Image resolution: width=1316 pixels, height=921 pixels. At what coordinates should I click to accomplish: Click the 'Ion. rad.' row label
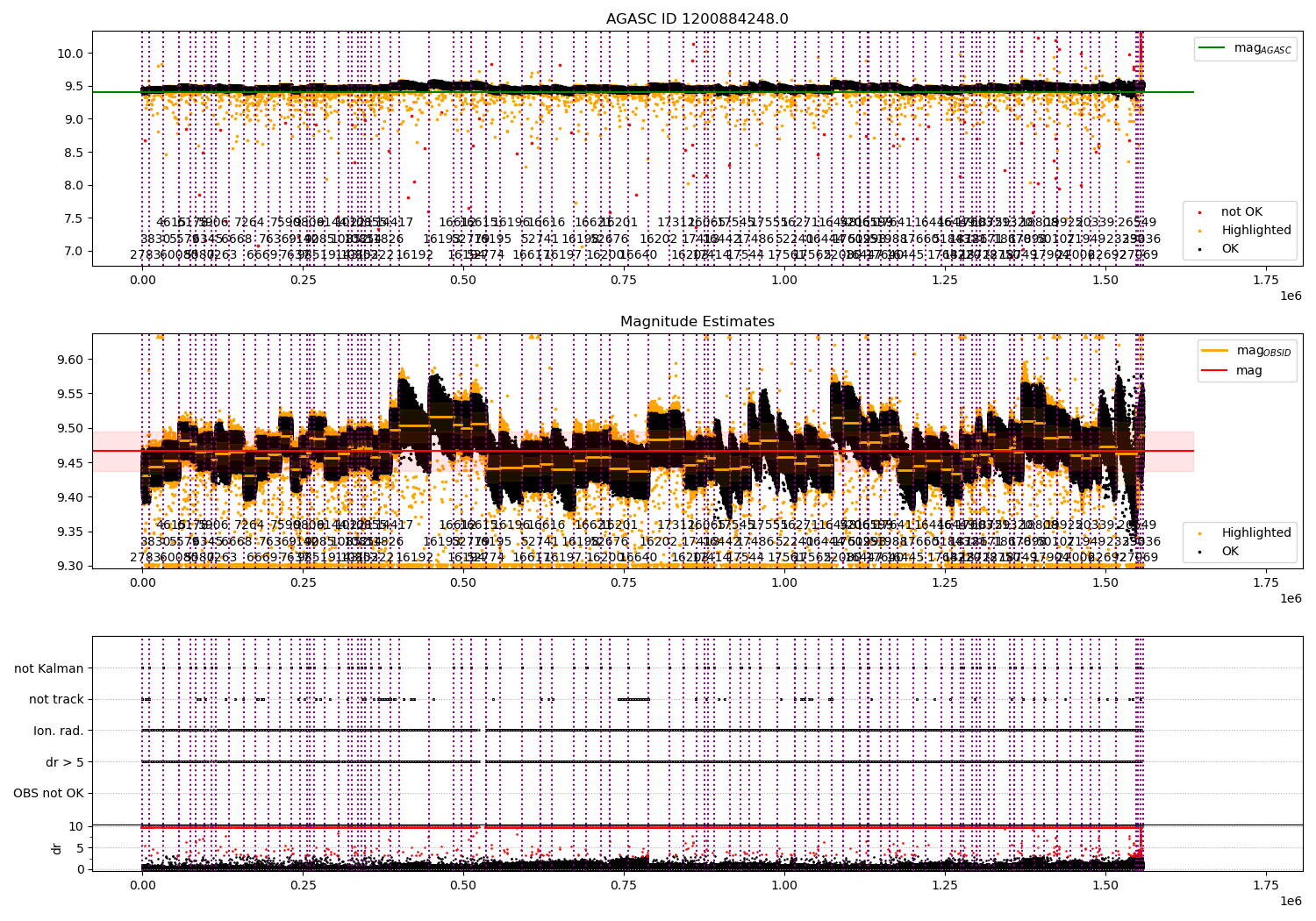click(59, 731)
